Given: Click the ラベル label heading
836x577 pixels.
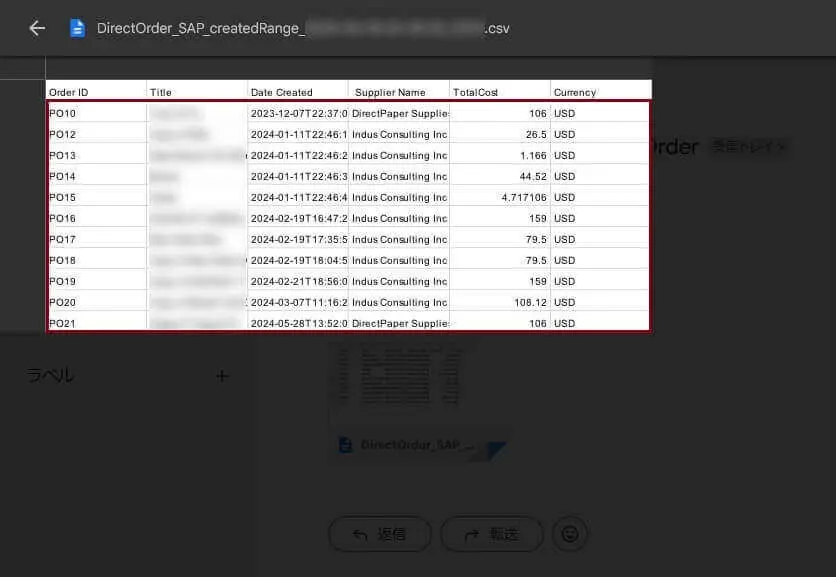Looking at the screenshot, I should 50,375.
